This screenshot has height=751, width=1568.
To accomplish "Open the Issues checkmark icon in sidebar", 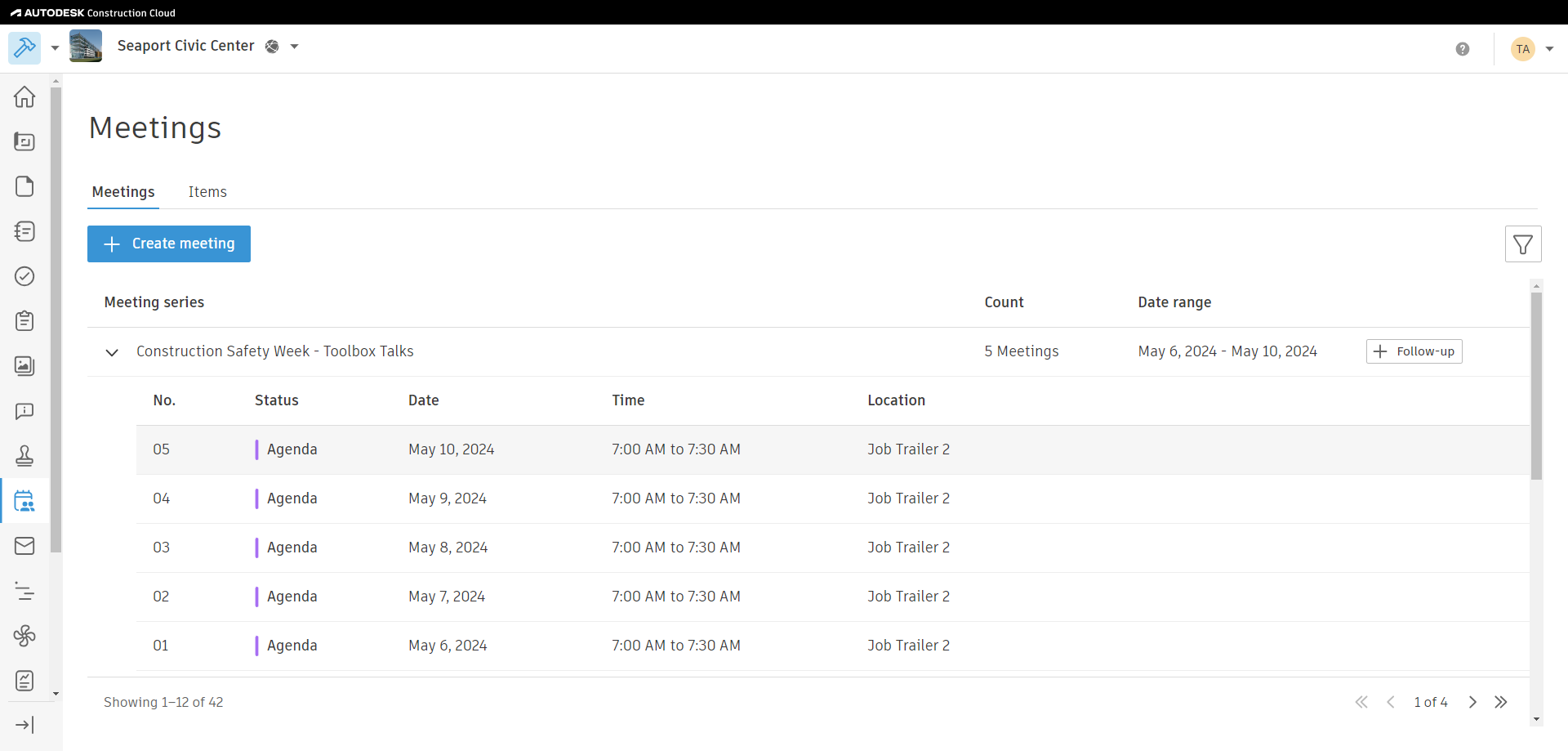I will 24,276.
